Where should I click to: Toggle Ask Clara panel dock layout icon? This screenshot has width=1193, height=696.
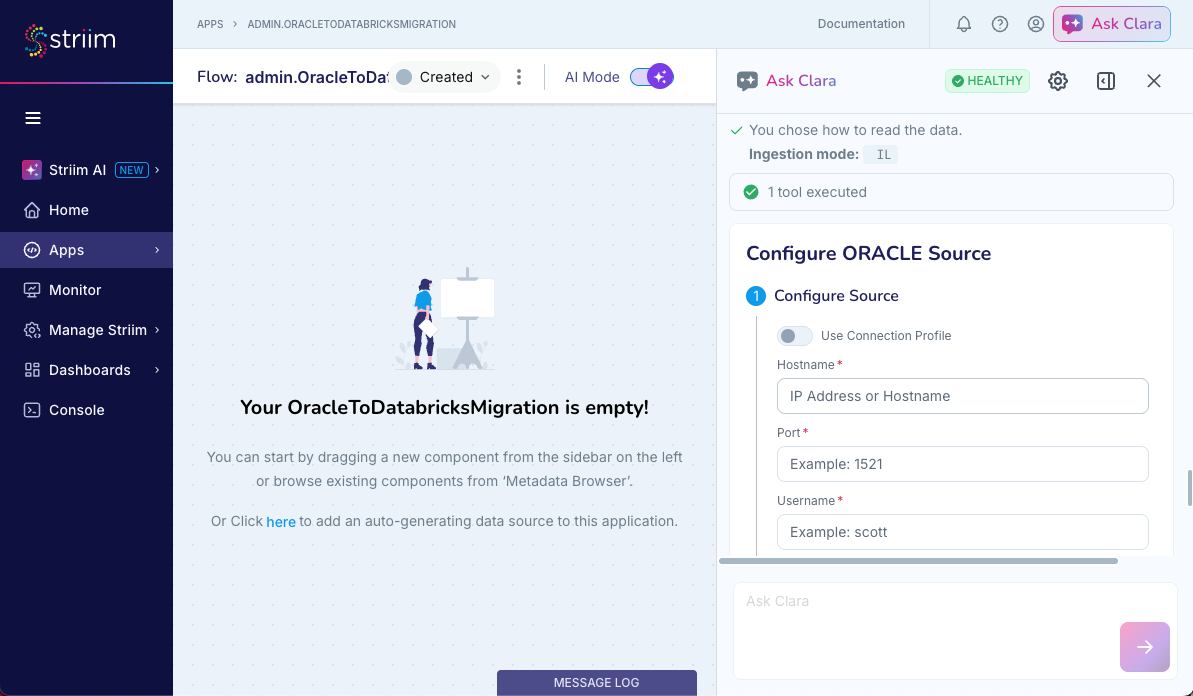(1106, 81)
